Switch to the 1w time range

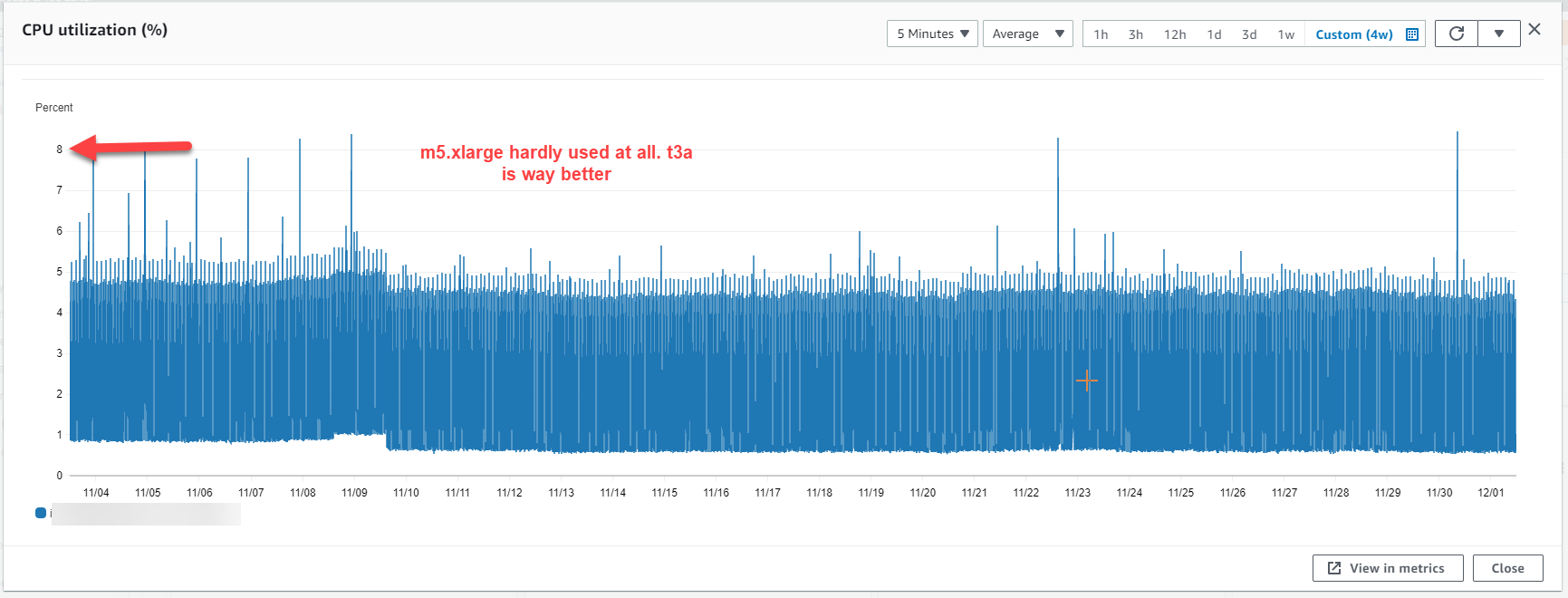1285,34
